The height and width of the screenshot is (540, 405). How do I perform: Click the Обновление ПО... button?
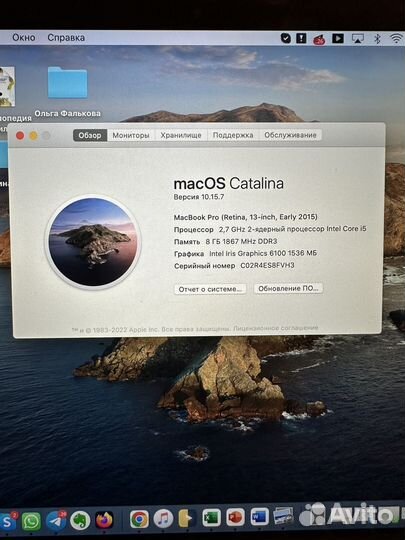coord(288,288)
